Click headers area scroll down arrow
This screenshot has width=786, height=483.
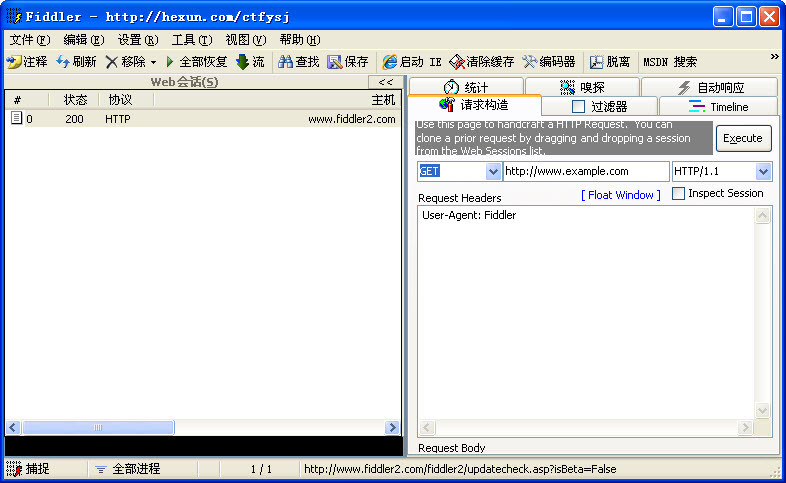(x=762, y=410)
